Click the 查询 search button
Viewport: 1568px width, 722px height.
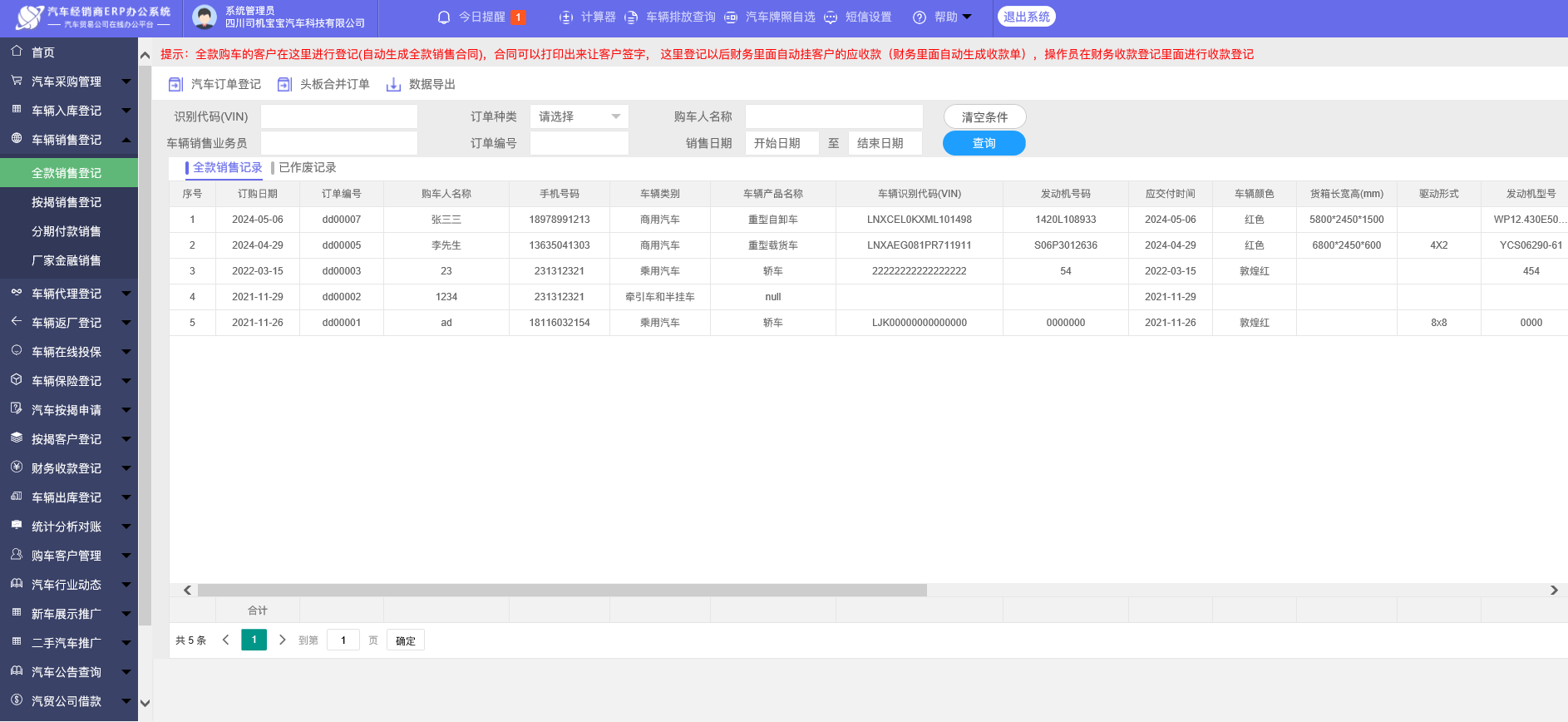[984, 143]
